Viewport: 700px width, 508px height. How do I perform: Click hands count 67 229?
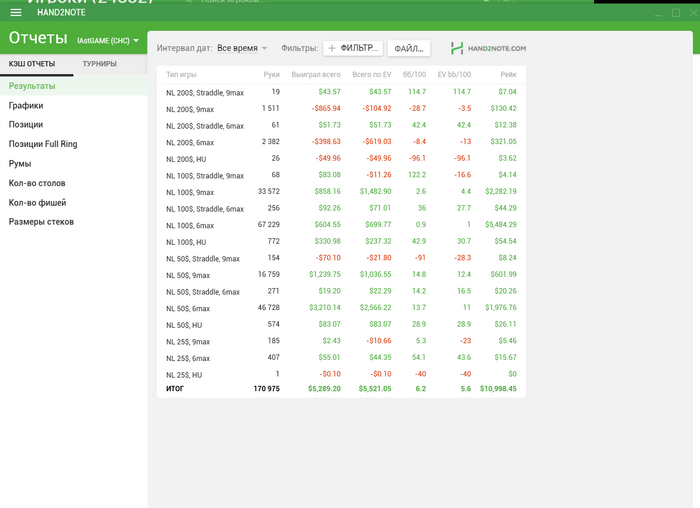tap(269, 225)
